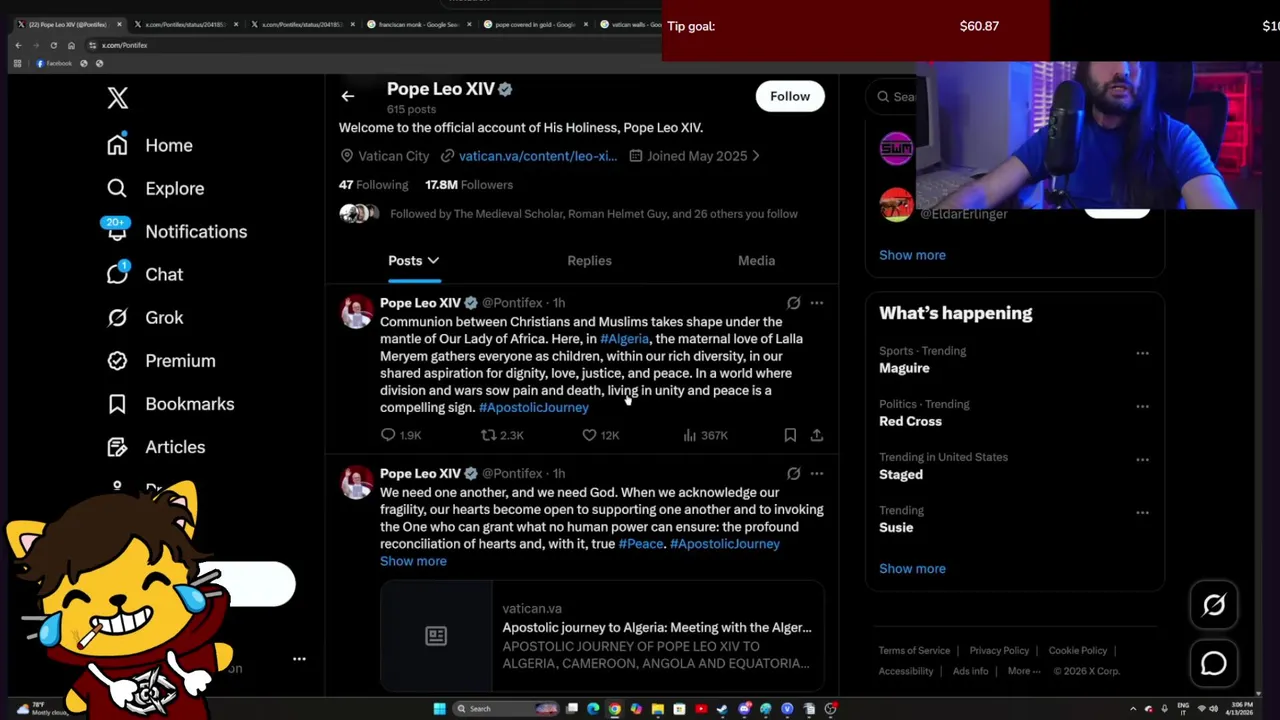Click the Grok icon on 'We need one another' post
The height and width of the screenshot is (720, 1280).
[x=793, y=474]
